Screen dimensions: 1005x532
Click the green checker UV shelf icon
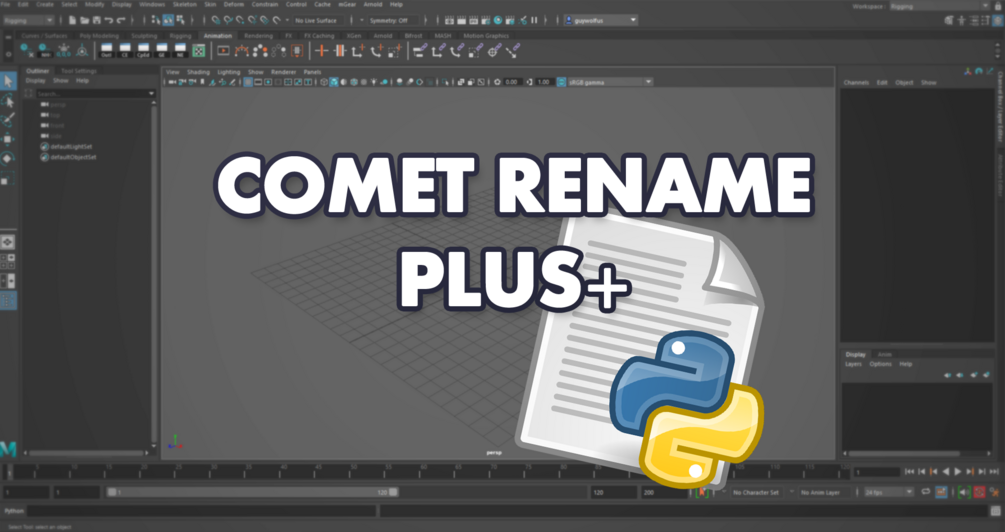199,51
